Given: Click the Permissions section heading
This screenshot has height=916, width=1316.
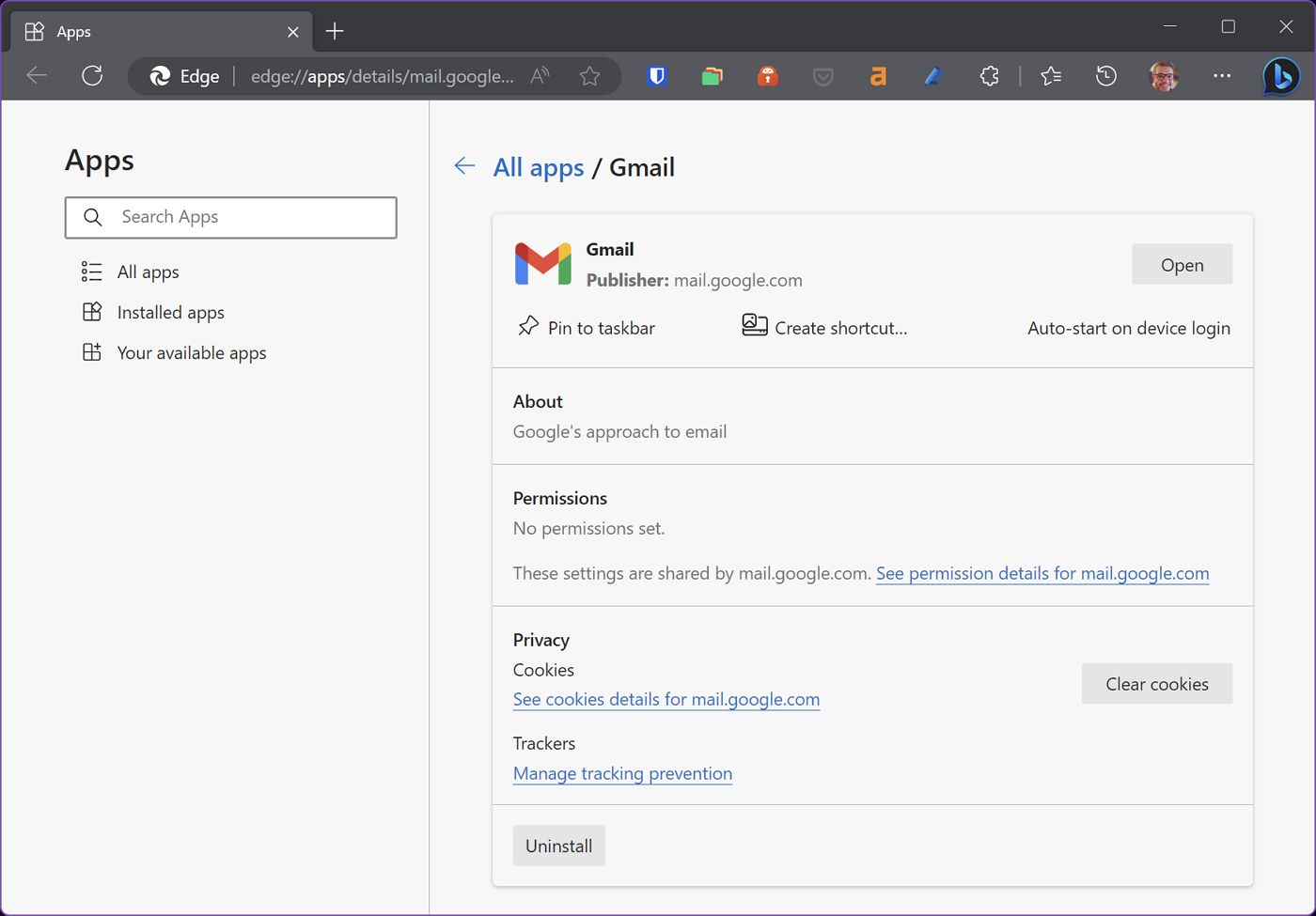Looking at the screenshot, I should pyautogui.click(x=560, y=498).
